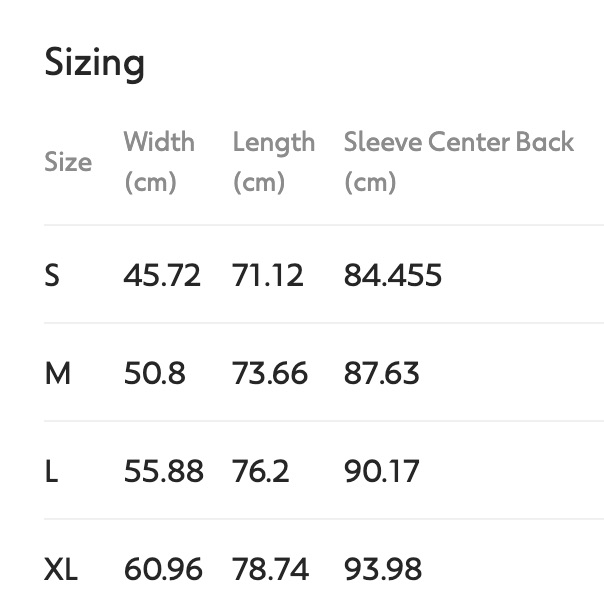Click the 73.66 length value
The width and height of the screenshot is (604, 616).
pos(269,373)
